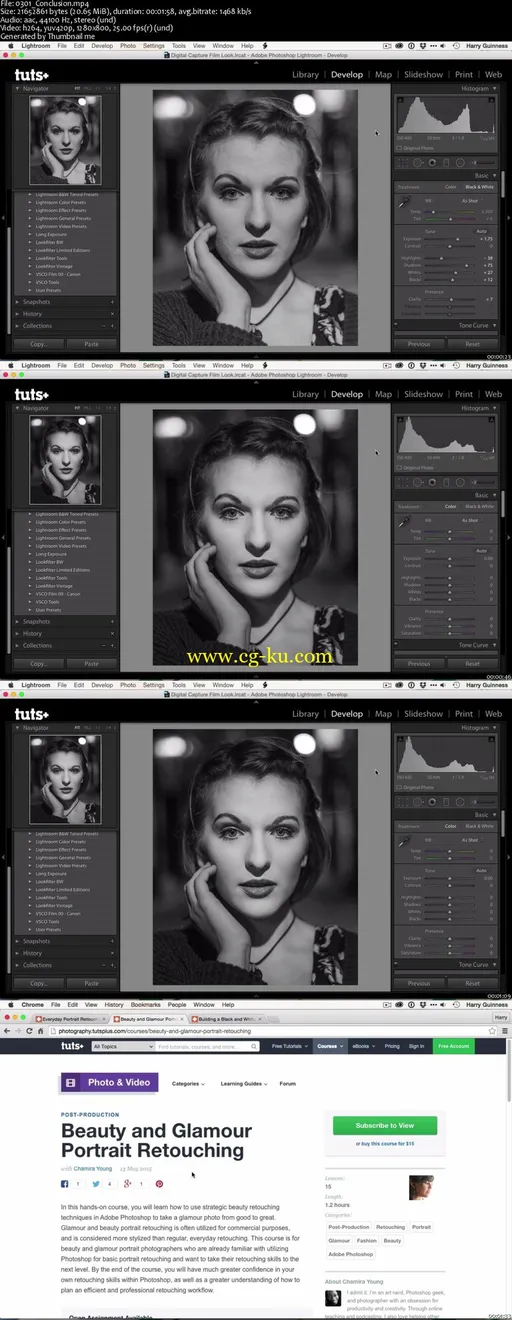Open the Courses dropdown in the site header
Screen dimensions: 512x1320
pyautogui.click(x=329, y=1046)
